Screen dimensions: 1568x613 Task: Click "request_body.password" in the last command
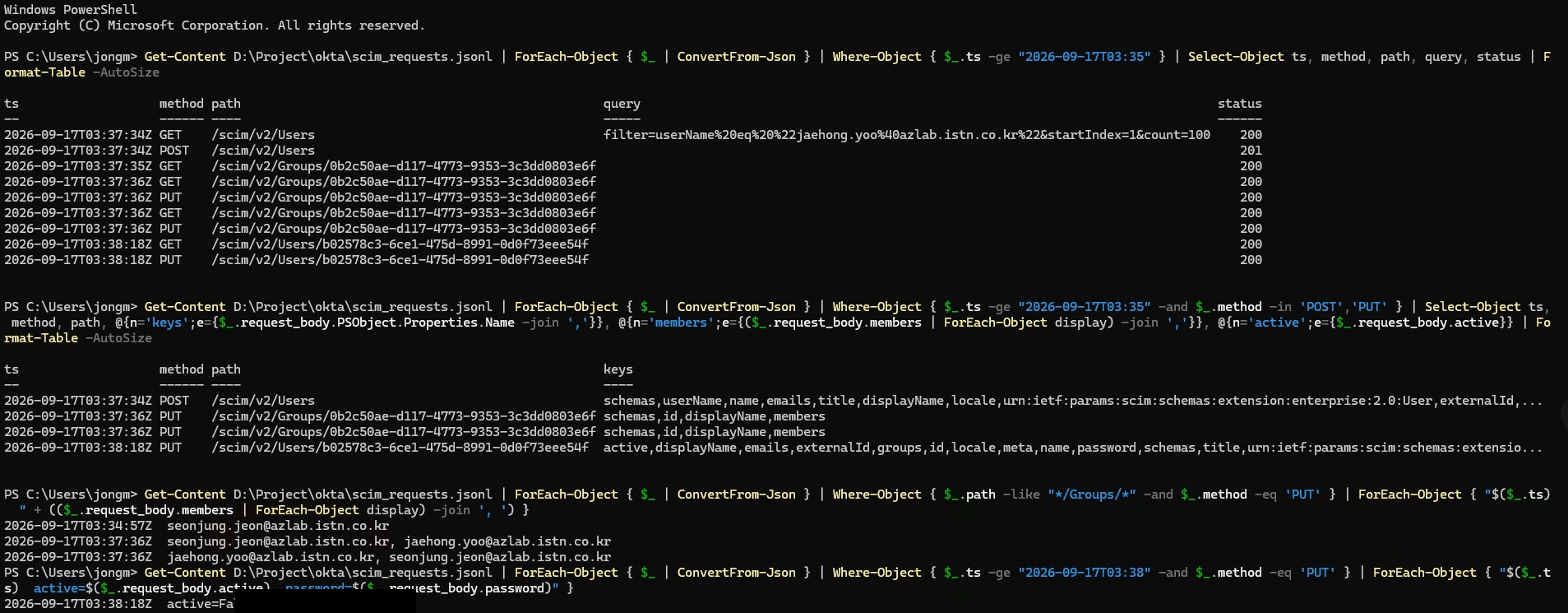465,588
